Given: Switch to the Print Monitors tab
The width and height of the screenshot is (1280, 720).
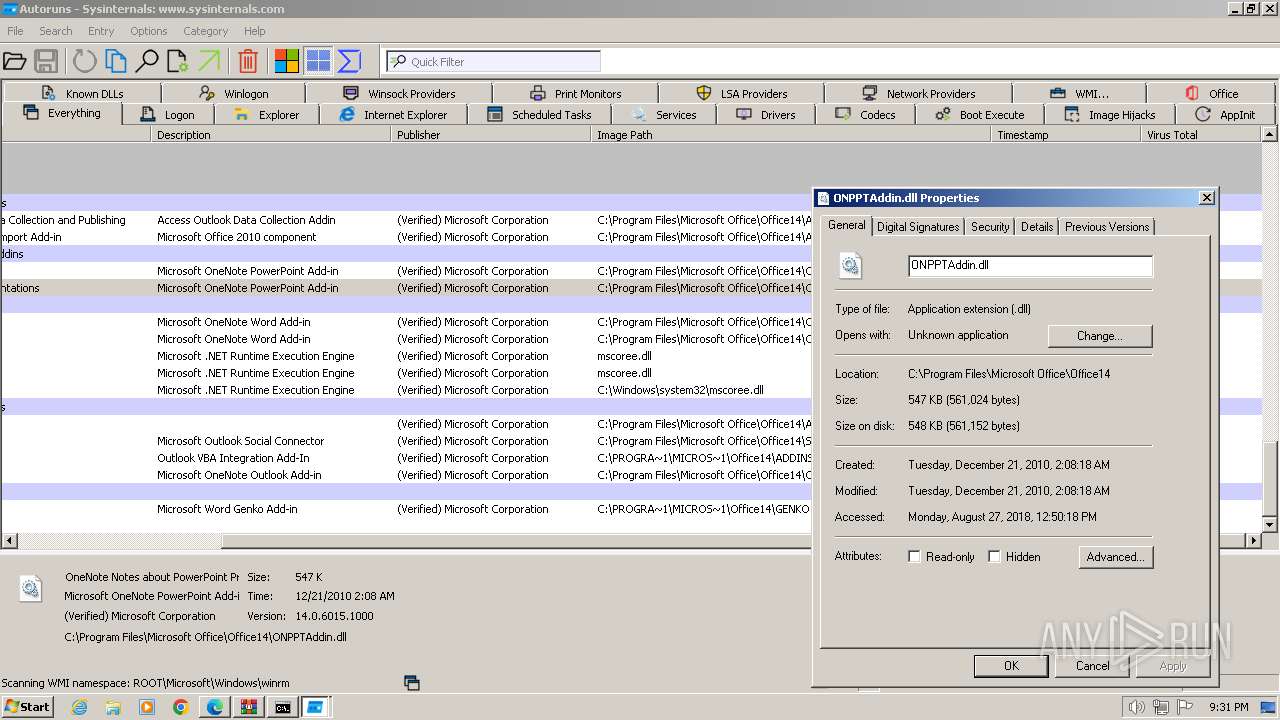Looking at the screenshot, I should tap(576, 93).
